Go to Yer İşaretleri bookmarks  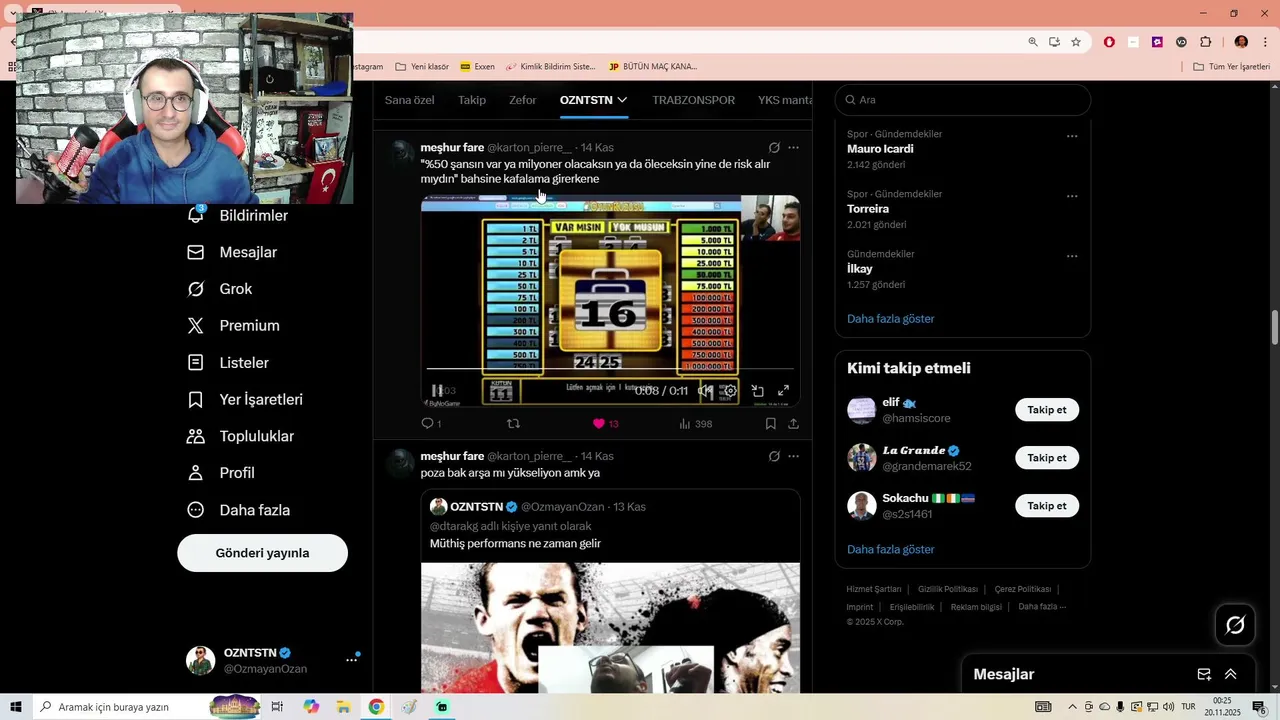click(x=245, y=400)
